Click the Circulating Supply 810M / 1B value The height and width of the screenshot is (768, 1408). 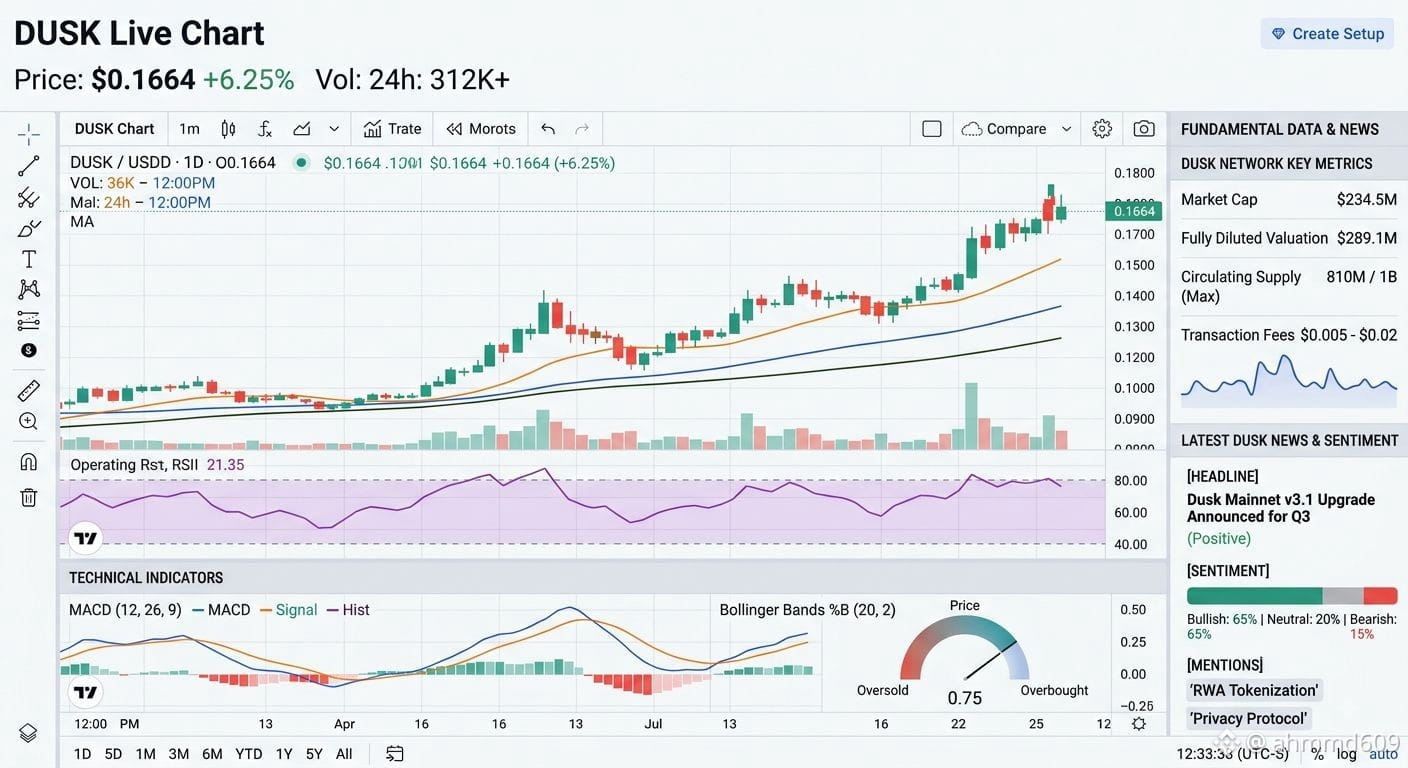click(1361, 277)
